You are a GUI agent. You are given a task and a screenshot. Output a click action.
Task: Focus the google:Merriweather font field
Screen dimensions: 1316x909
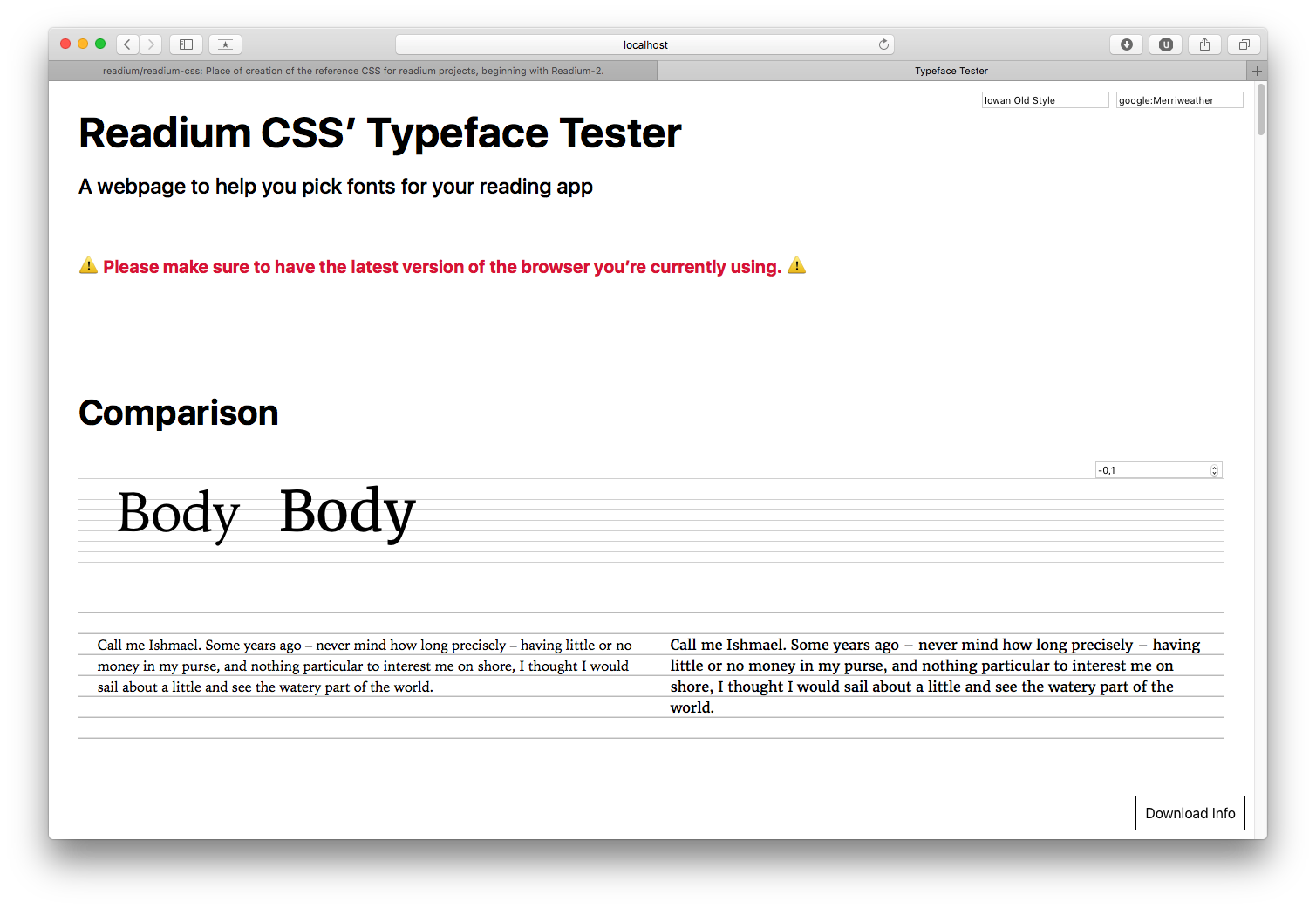(x=1179, y=100)
